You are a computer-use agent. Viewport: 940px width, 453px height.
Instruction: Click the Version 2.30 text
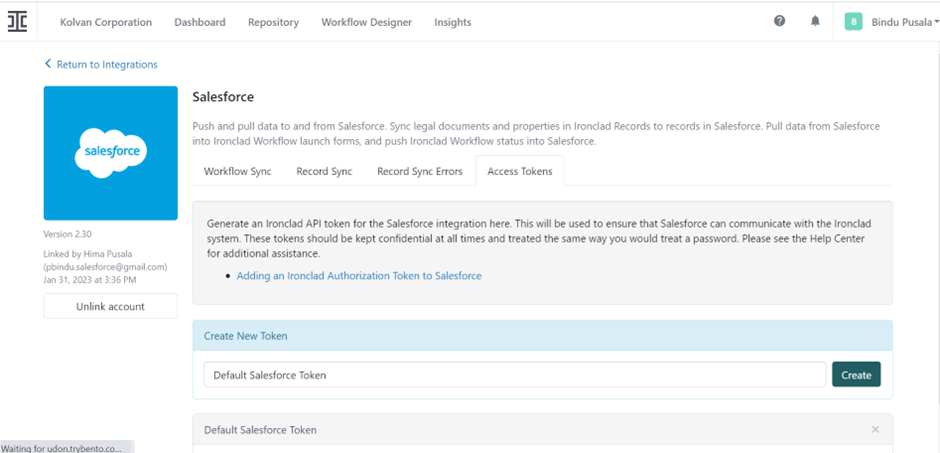click(x=67, y=234)
